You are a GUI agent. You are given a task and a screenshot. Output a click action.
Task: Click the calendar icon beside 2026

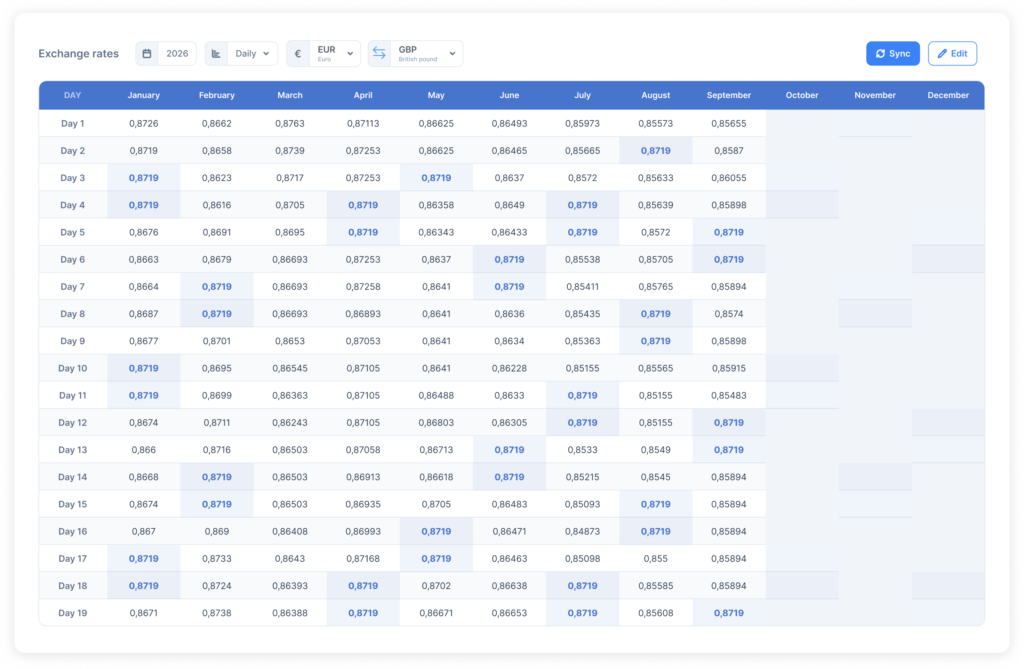147,54
